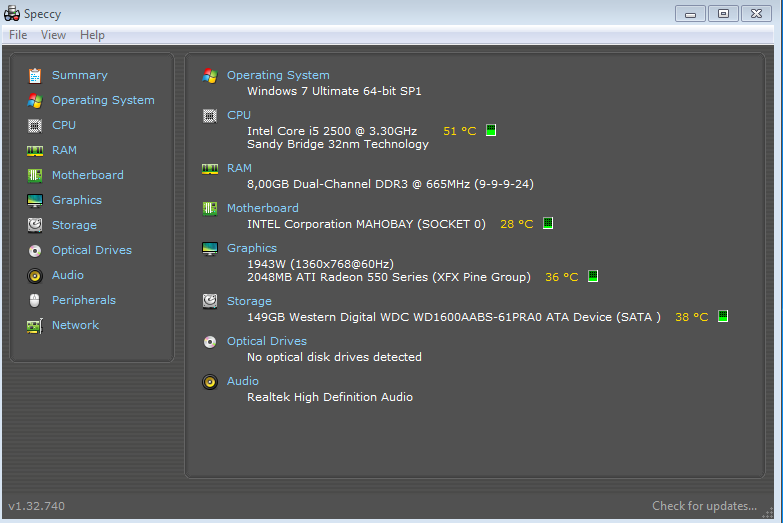
Task: Click the Storage temperature status icon
Action: pyautogui.click(x=723, y=317)
